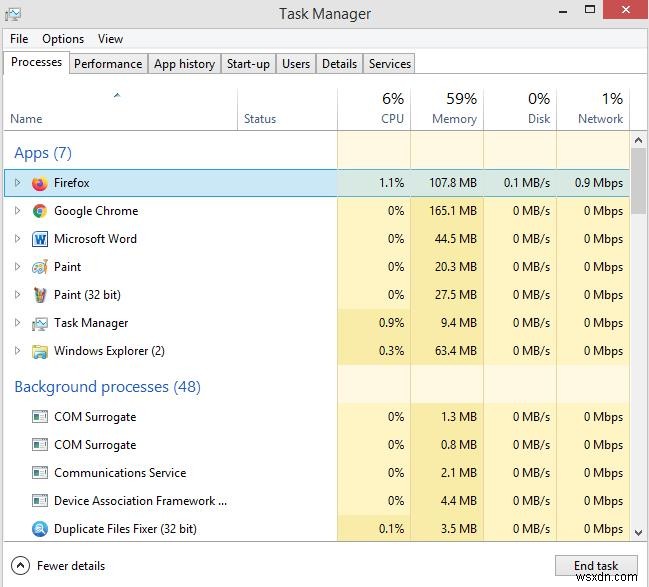Click the scrollbar down arrow
649x587 pixels.
click(x=638, y=532)
